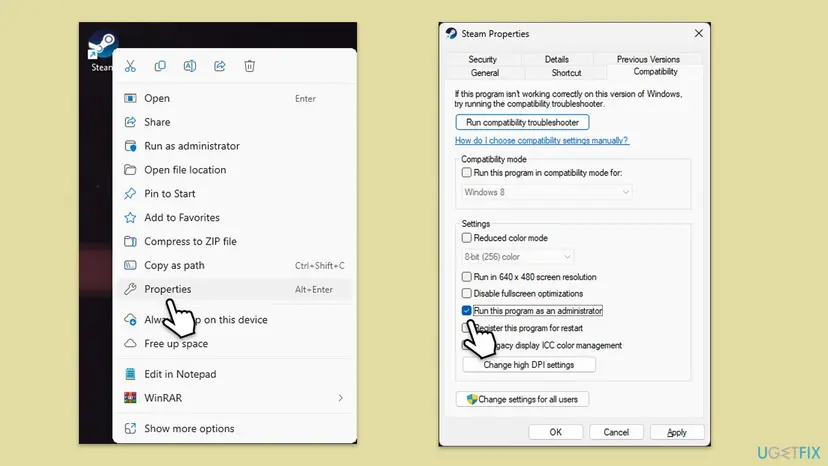Click Cancel in Steam Properties
Viewport: 828px width, 466px height.
(x=616, y=432)
